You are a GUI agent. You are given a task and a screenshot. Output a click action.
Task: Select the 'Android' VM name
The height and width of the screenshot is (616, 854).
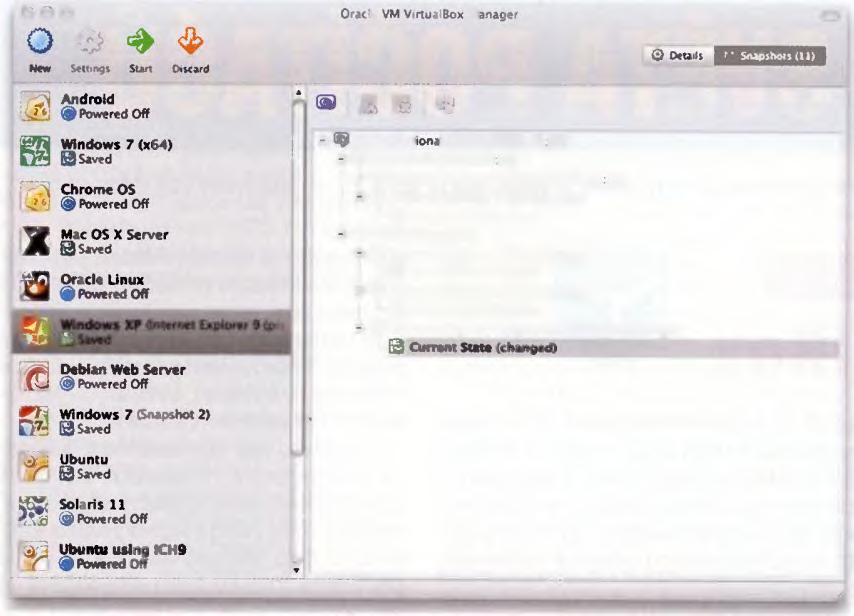pyautogui.click(x=88, y=99)
